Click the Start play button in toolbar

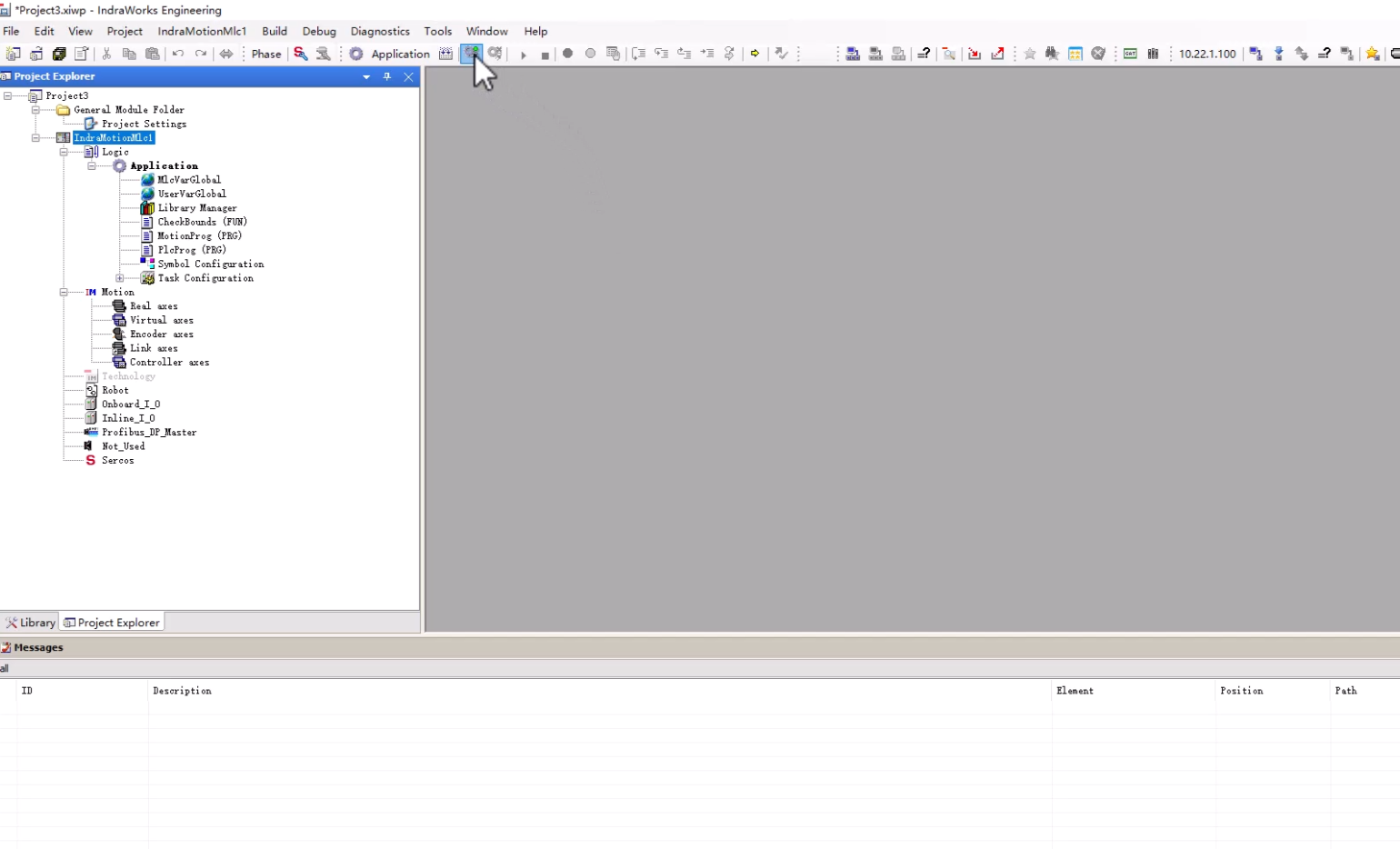point(524,55)
